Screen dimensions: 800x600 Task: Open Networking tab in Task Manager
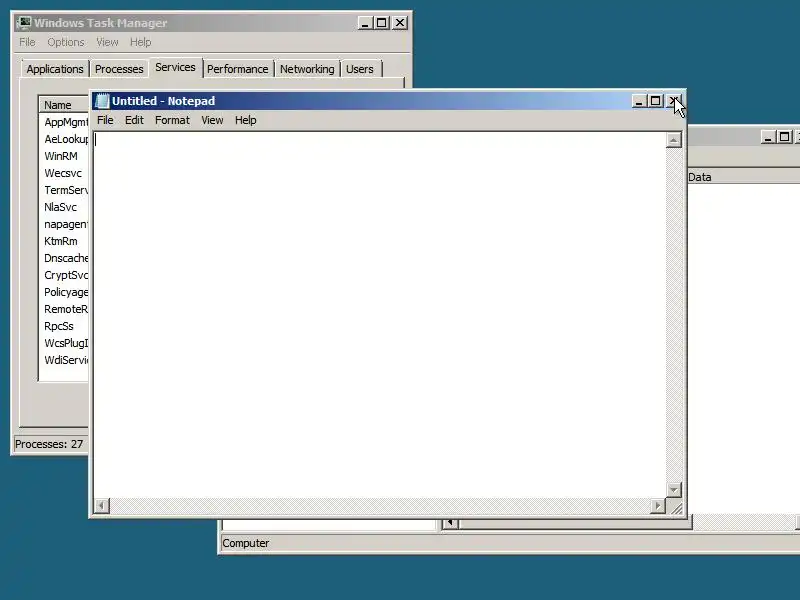pos(307,69)
